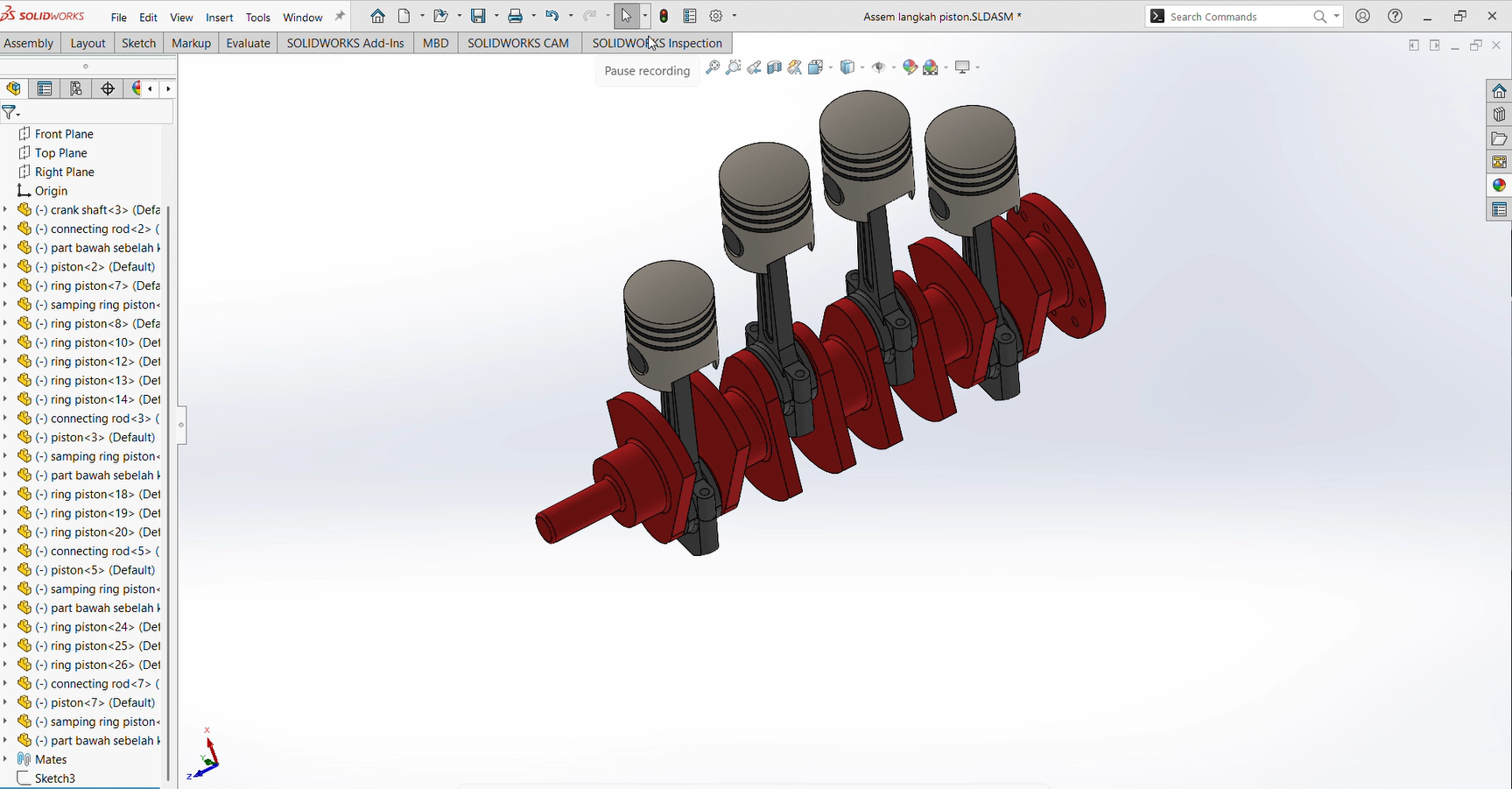This screenshot has height=789, width=1512.
Task: Click the Open file toolbar icon
Action: coord(440,17)
